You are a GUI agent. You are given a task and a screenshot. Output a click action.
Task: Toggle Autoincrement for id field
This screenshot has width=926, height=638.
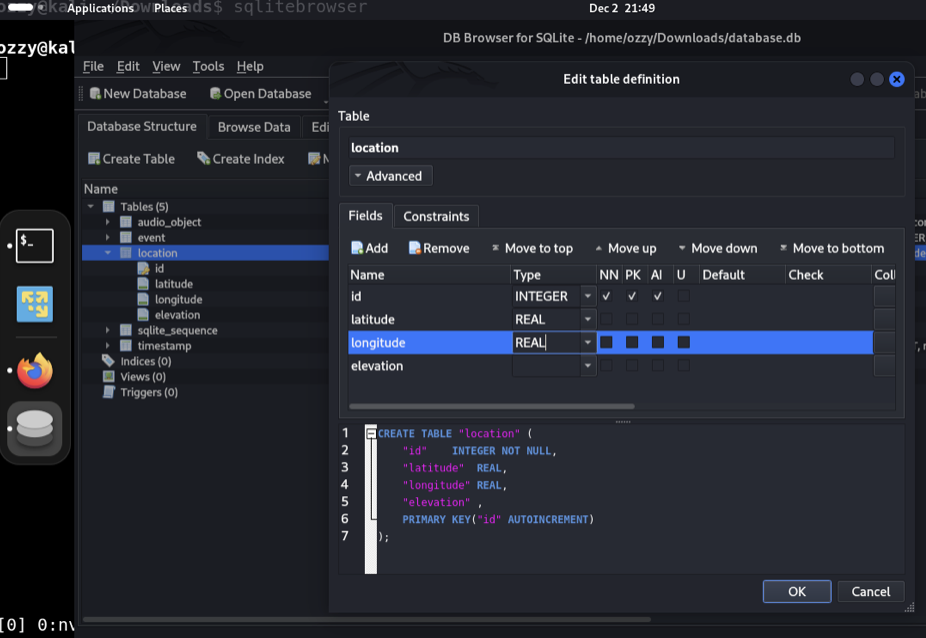[x=658, y=296]
